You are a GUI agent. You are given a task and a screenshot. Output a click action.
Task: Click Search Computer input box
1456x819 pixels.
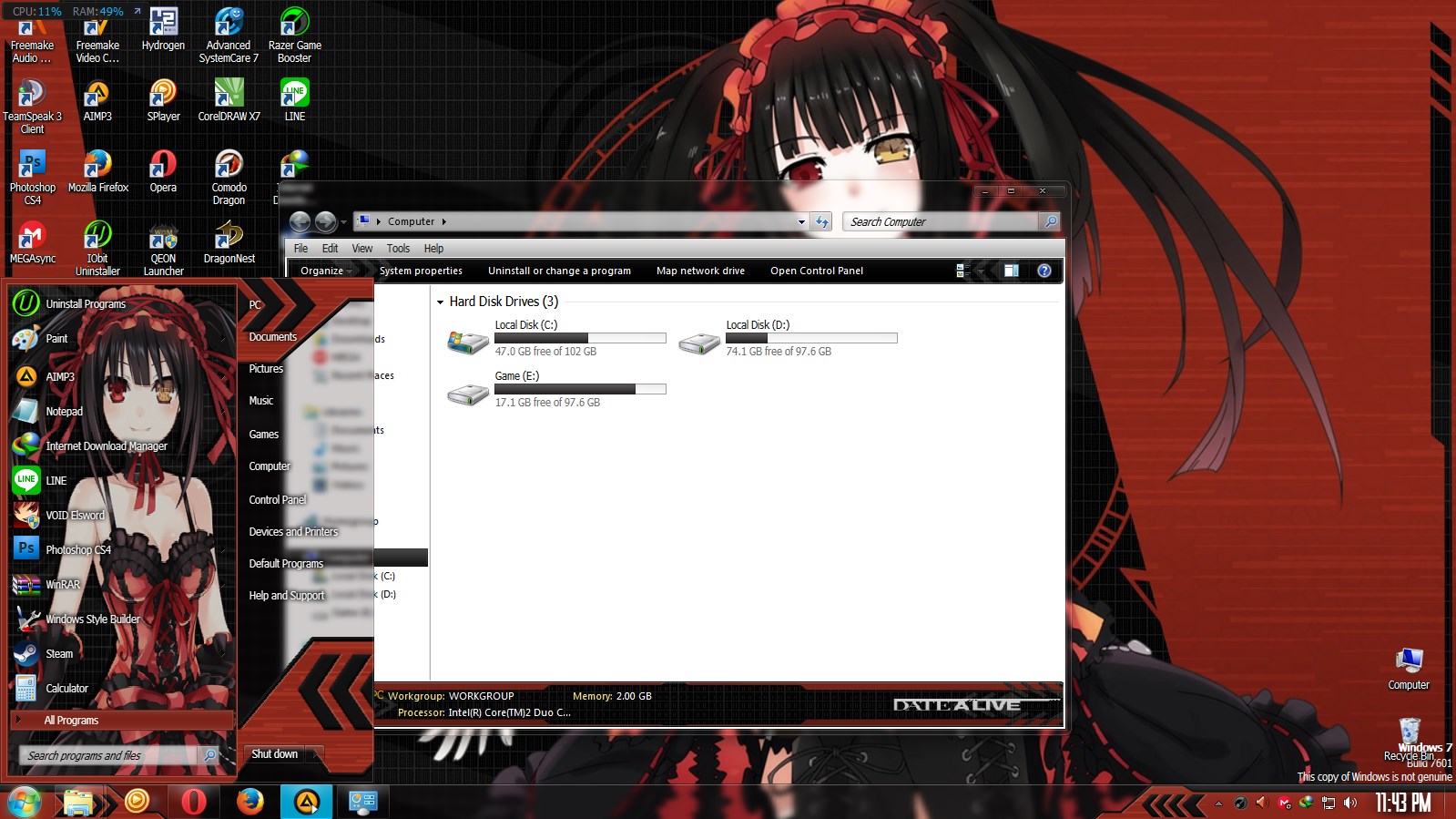[941, 221]
